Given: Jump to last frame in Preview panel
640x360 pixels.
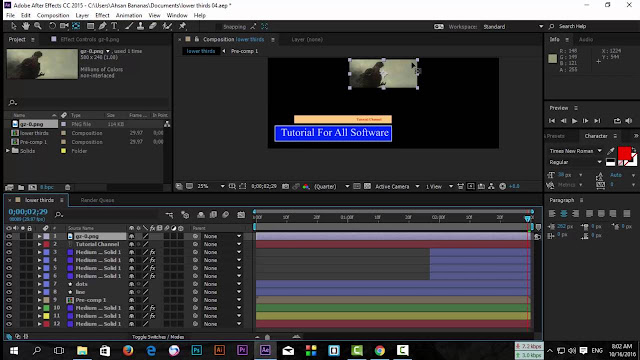Looking at the screenshot, I should pos(597,121).
